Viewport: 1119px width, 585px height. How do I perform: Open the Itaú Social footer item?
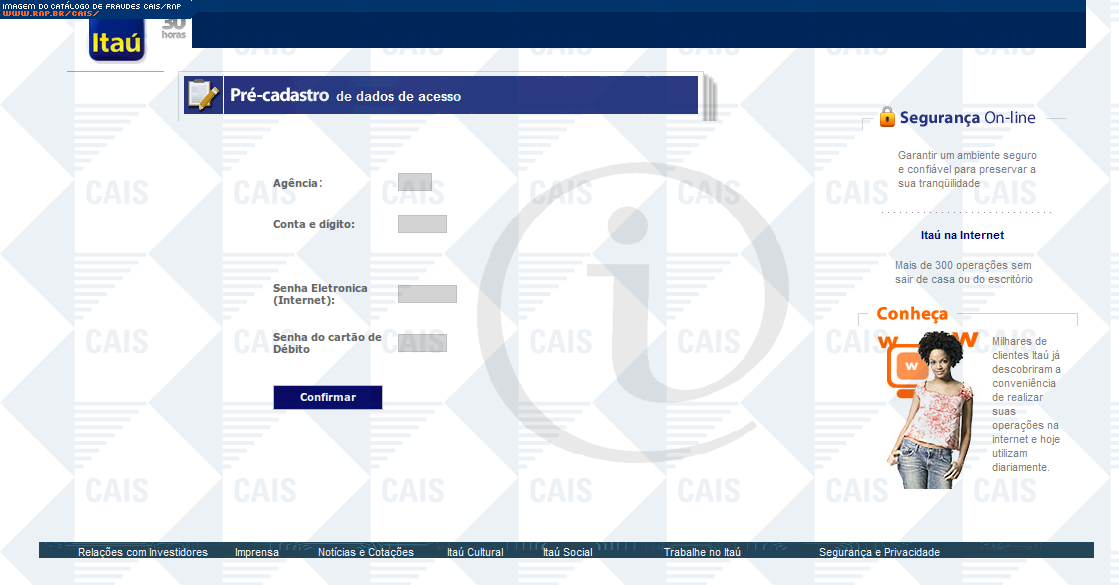(567, 552)
